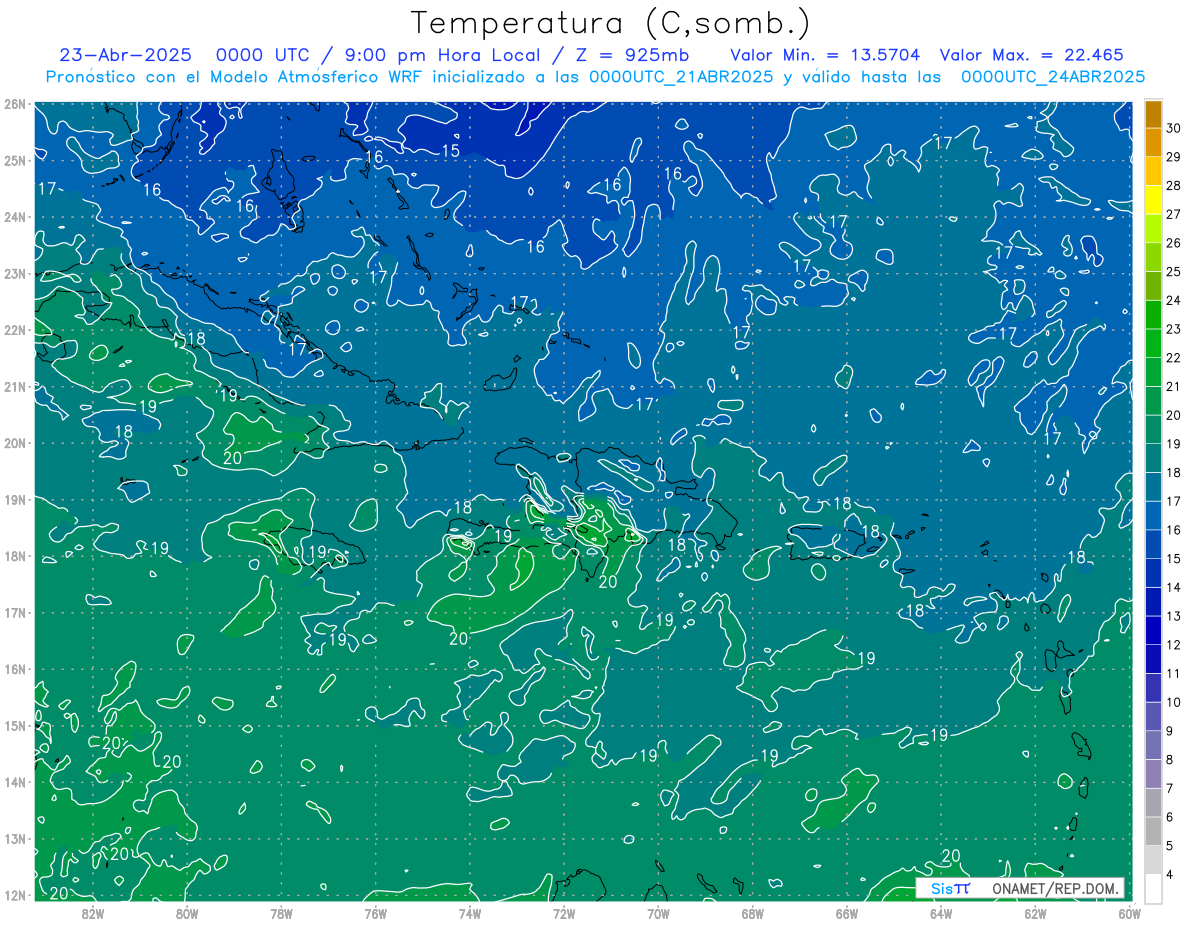
Task: Click the 82W longitude axis label
Action: (92, 914)
